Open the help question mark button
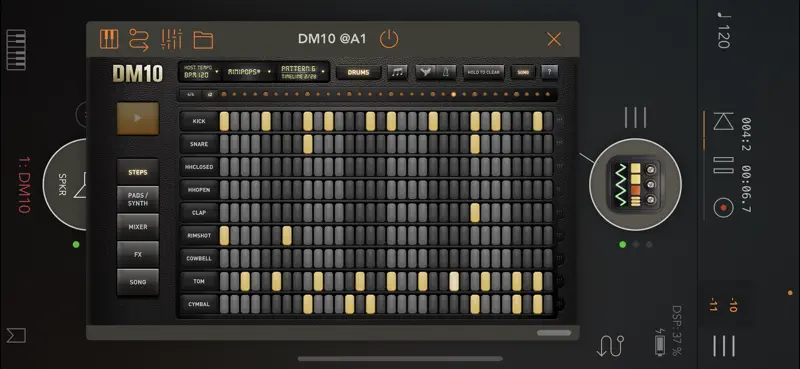 click(x=549, y=72)
